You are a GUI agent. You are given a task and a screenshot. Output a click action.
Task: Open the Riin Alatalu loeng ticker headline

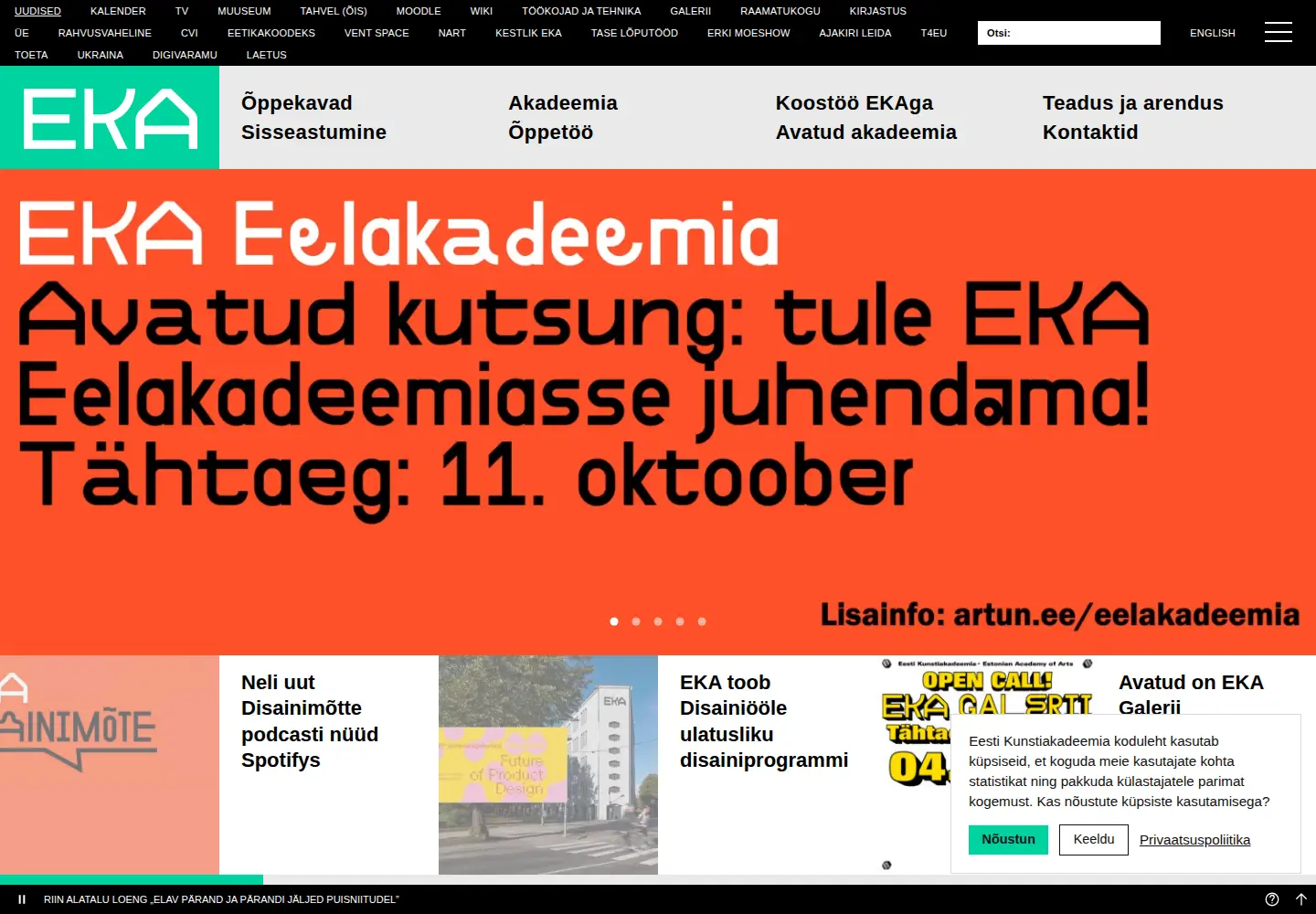click(221, 899)
